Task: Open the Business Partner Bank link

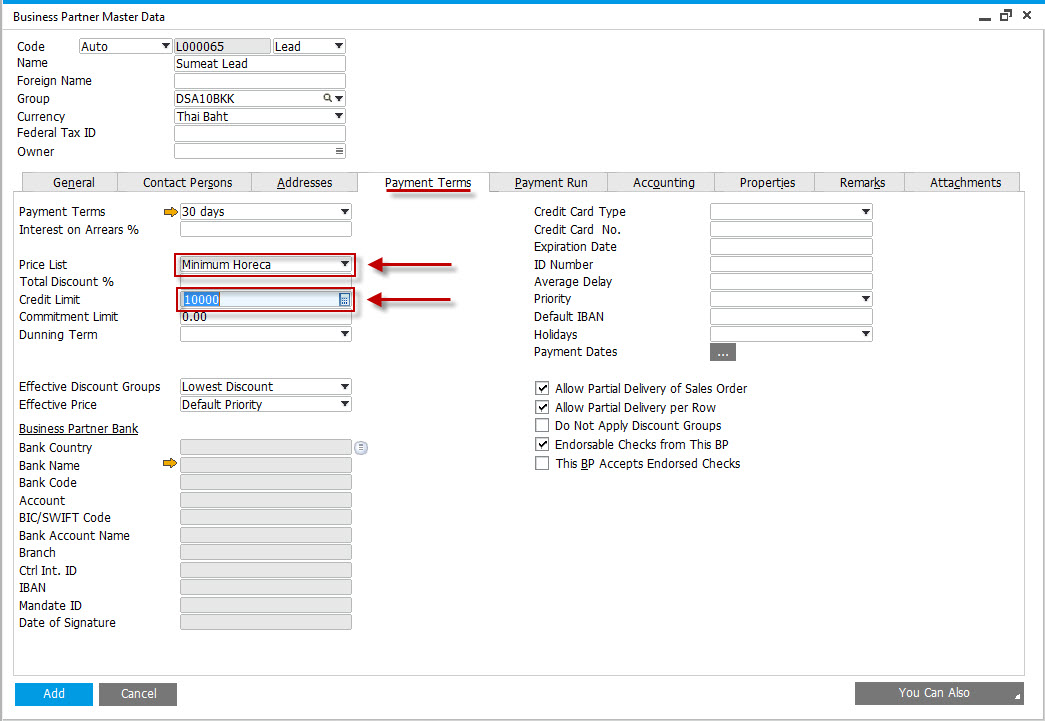Action: tap(79, 428)
